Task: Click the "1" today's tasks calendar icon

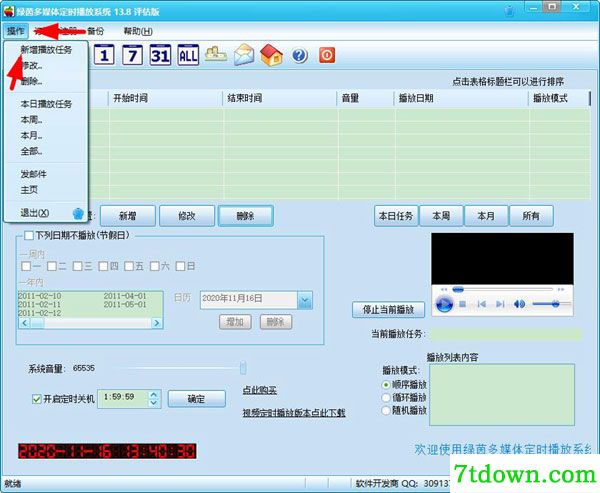Action: pyautogui.click(x=104, y=55)
